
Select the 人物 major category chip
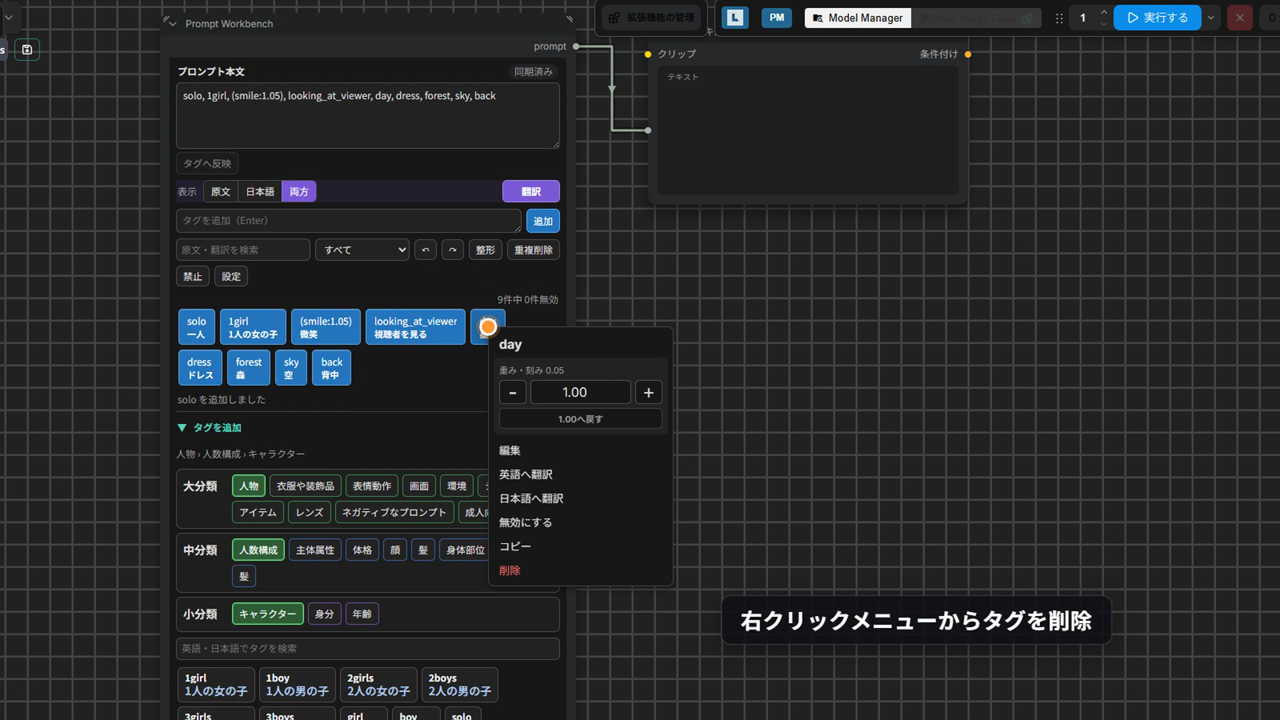click(249, 486)
